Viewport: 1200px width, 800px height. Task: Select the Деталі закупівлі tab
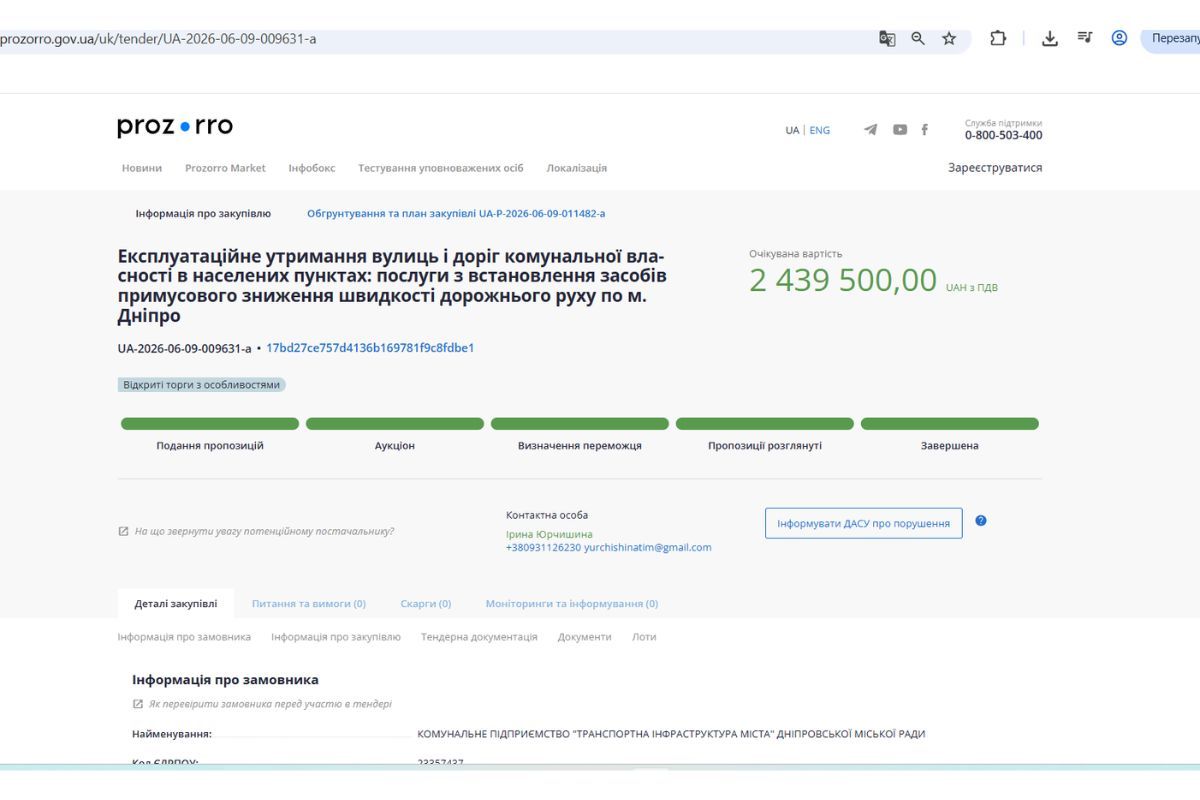pyautogui.click(x=176, y=604)
